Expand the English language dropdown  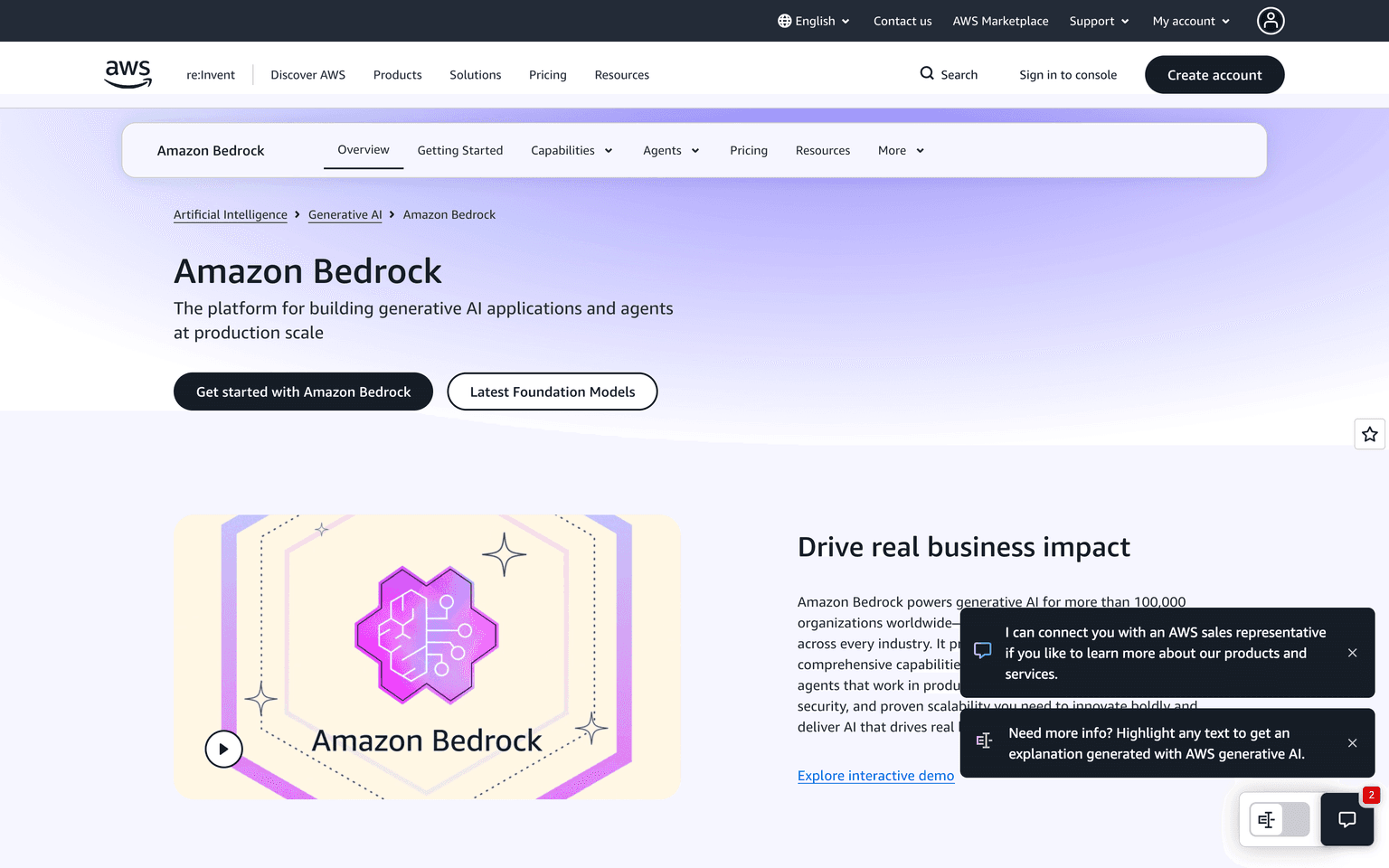(x=814, y=21)
